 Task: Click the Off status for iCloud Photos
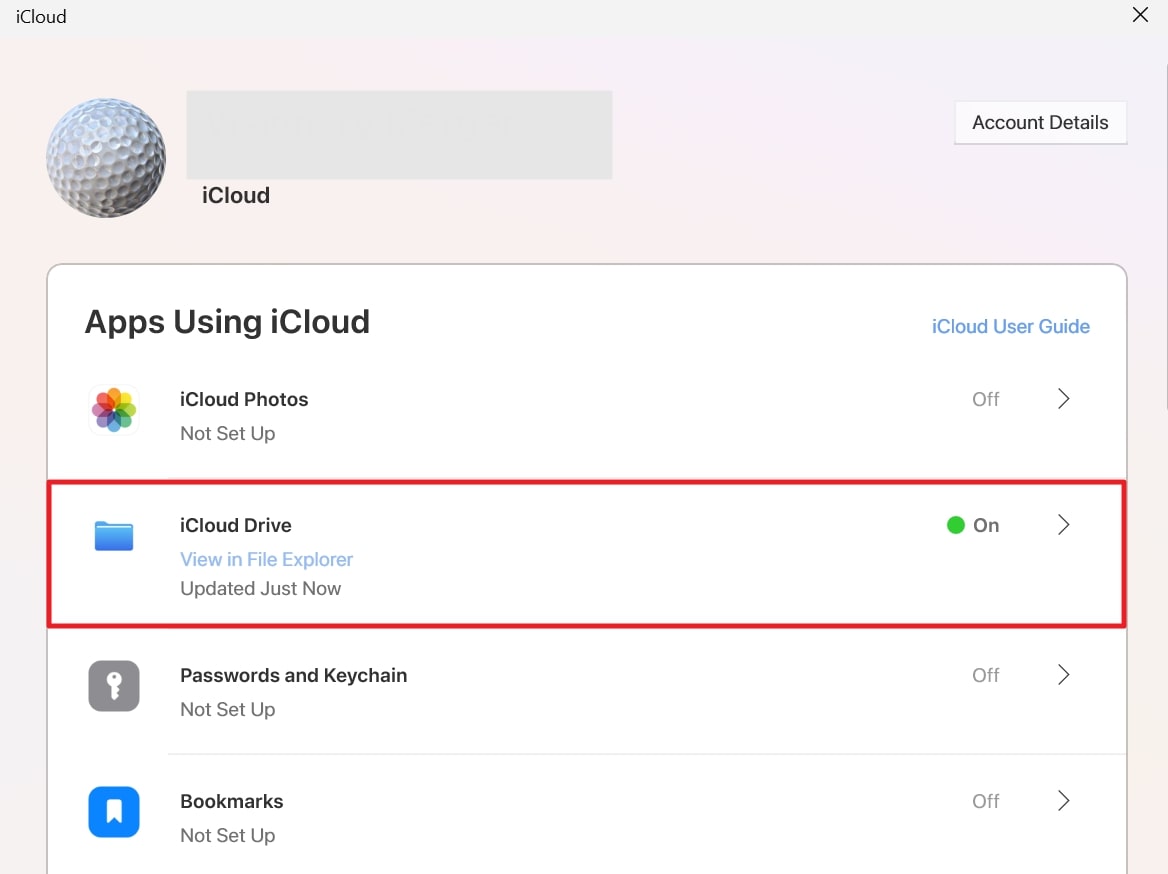point(985,399)
